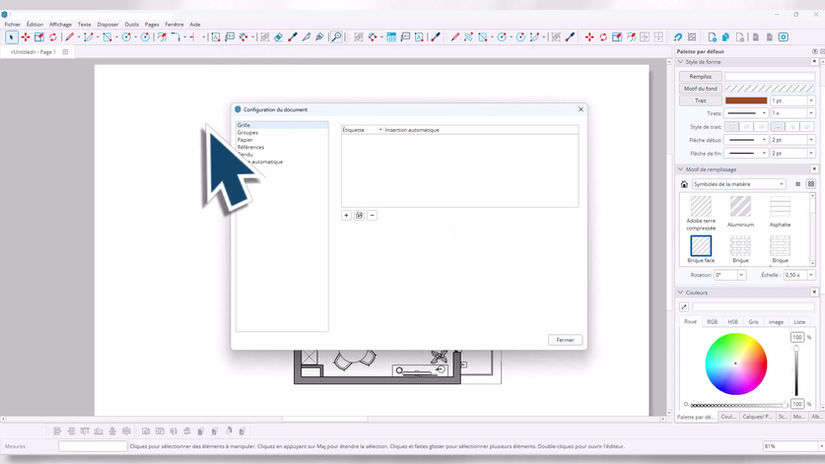Select the eraser tool in toolbar

pos(278,37)
